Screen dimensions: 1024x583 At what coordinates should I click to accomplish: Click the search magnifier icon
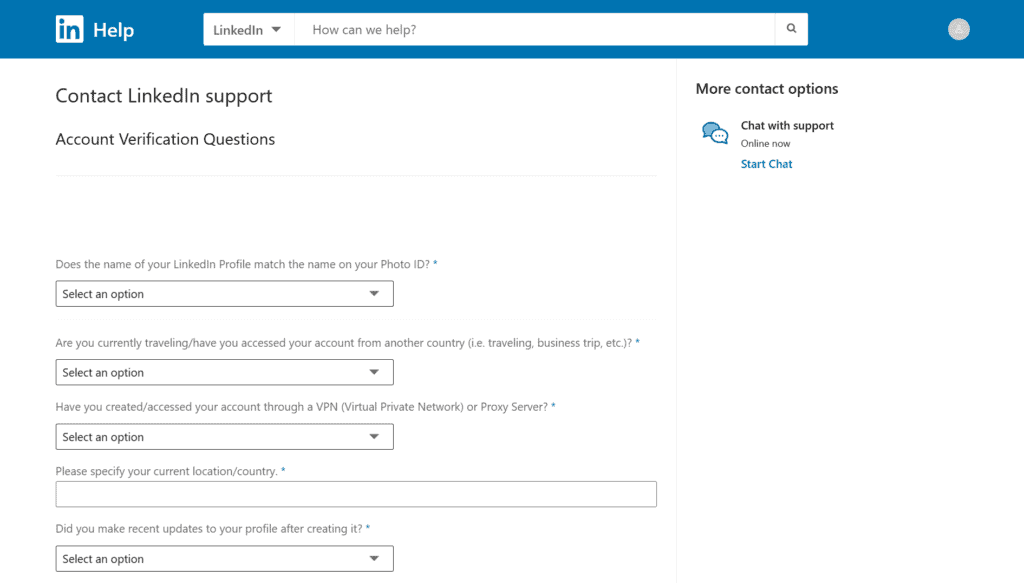pos(792,29)
